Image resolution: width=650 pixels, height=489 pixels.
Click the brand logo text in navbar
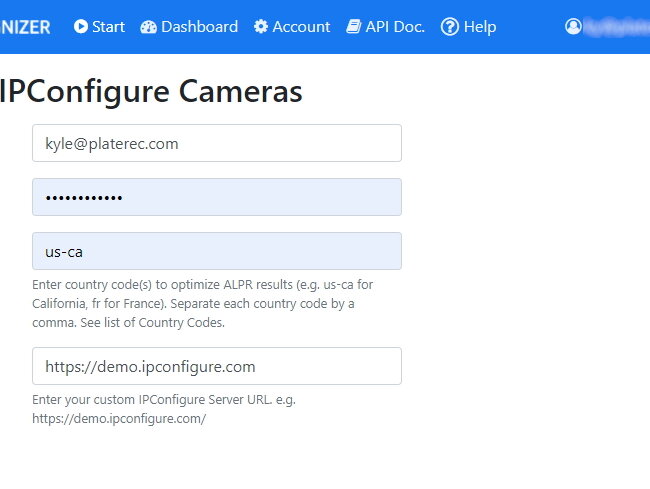tap(25, 27)
